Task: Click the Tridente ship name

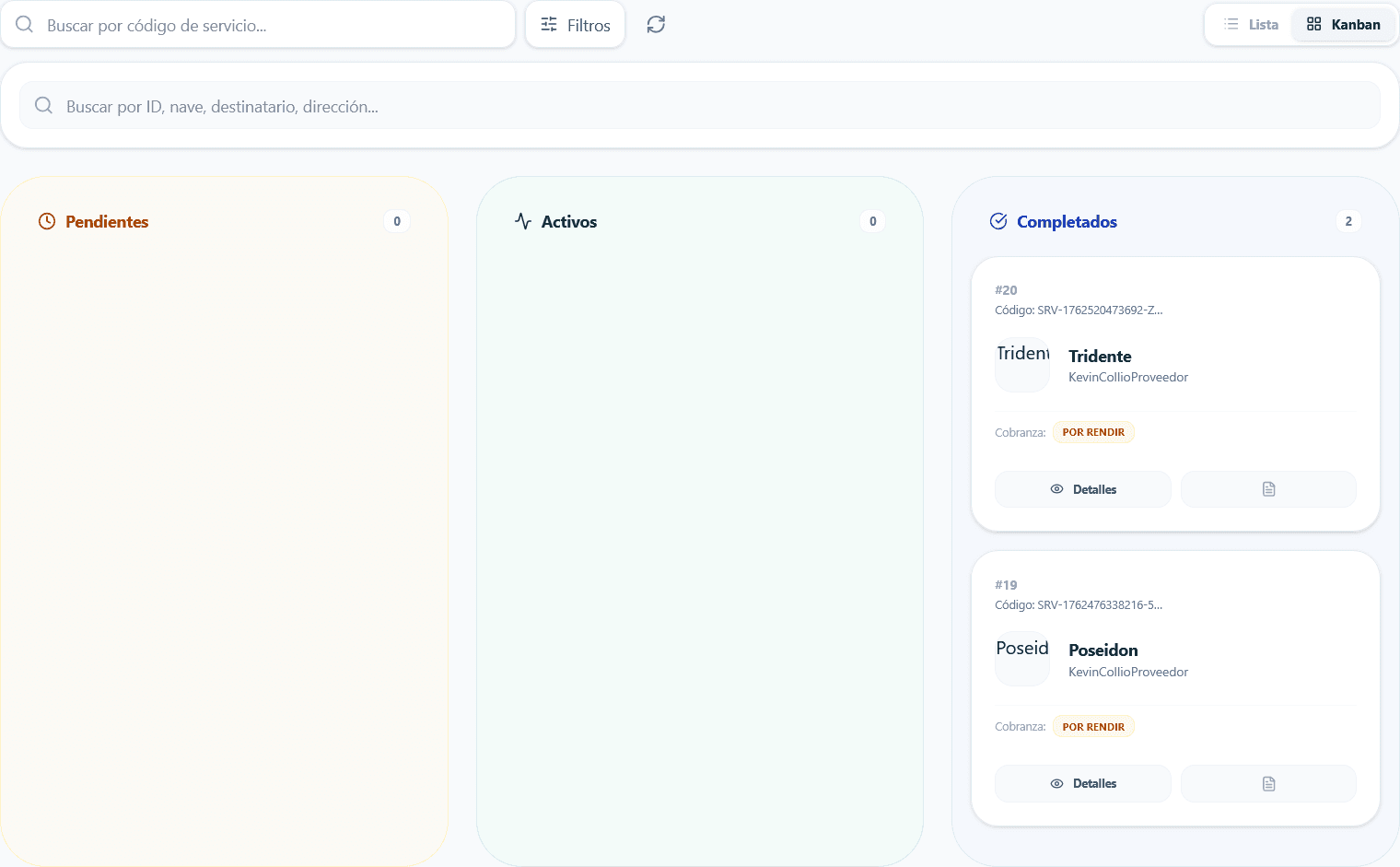Action: (x=1100, y=357)
